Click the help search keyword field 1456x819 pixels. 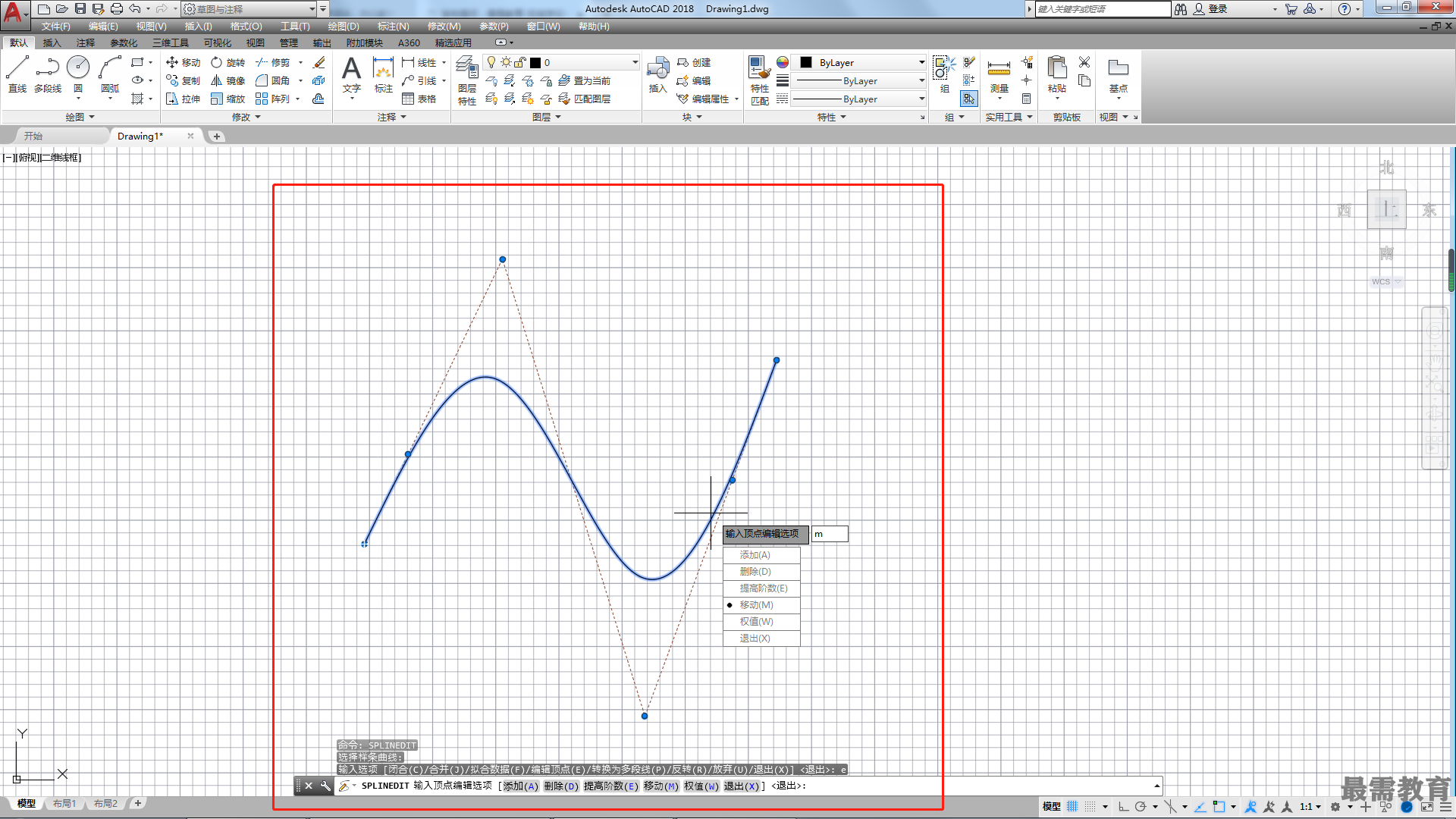click(x=1103, y=9)
